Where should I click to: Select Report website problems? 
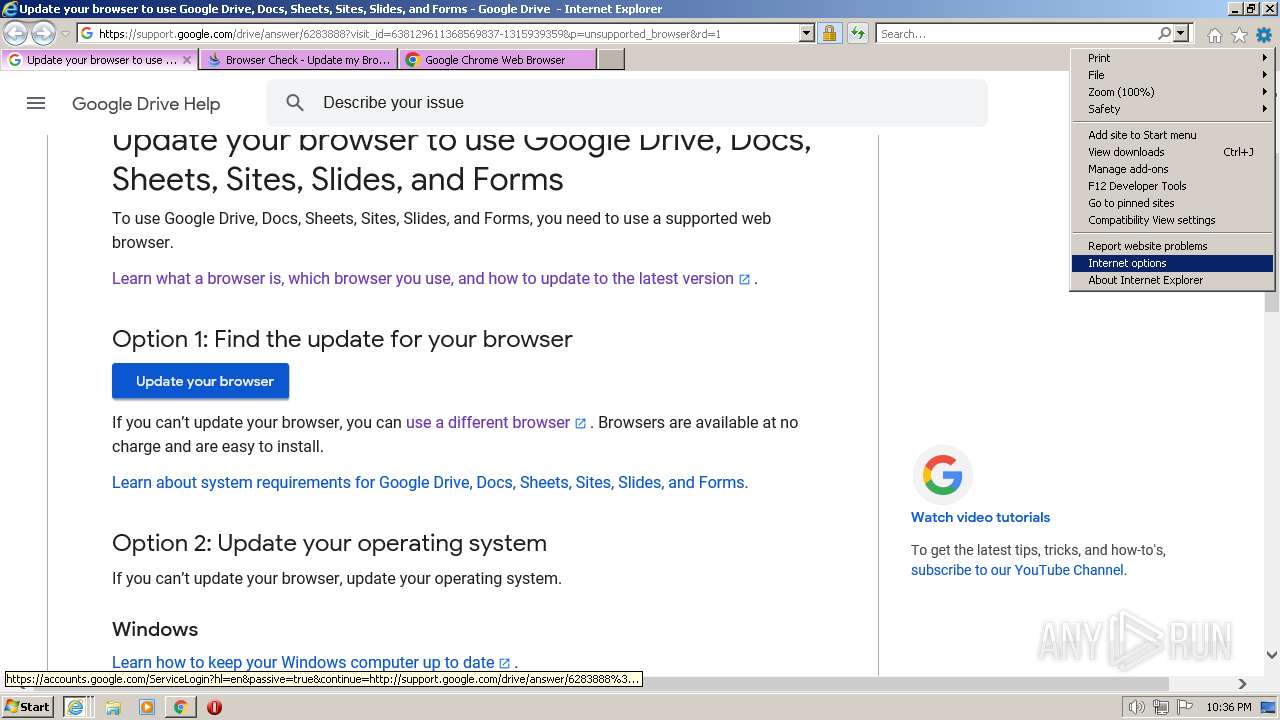pyautogui.click(x=1172, y=246)
